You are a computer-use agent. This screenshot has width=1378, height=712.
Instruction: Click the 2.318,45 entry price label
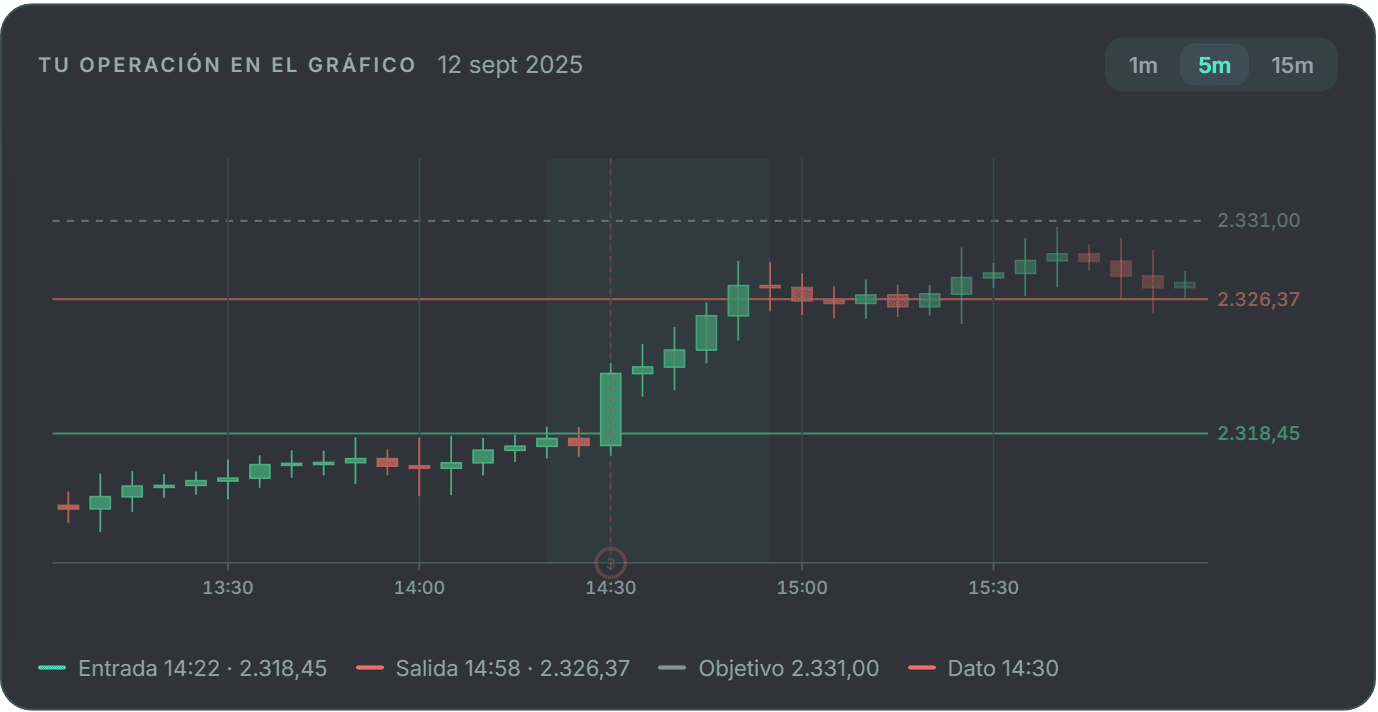coord(1259,433)
